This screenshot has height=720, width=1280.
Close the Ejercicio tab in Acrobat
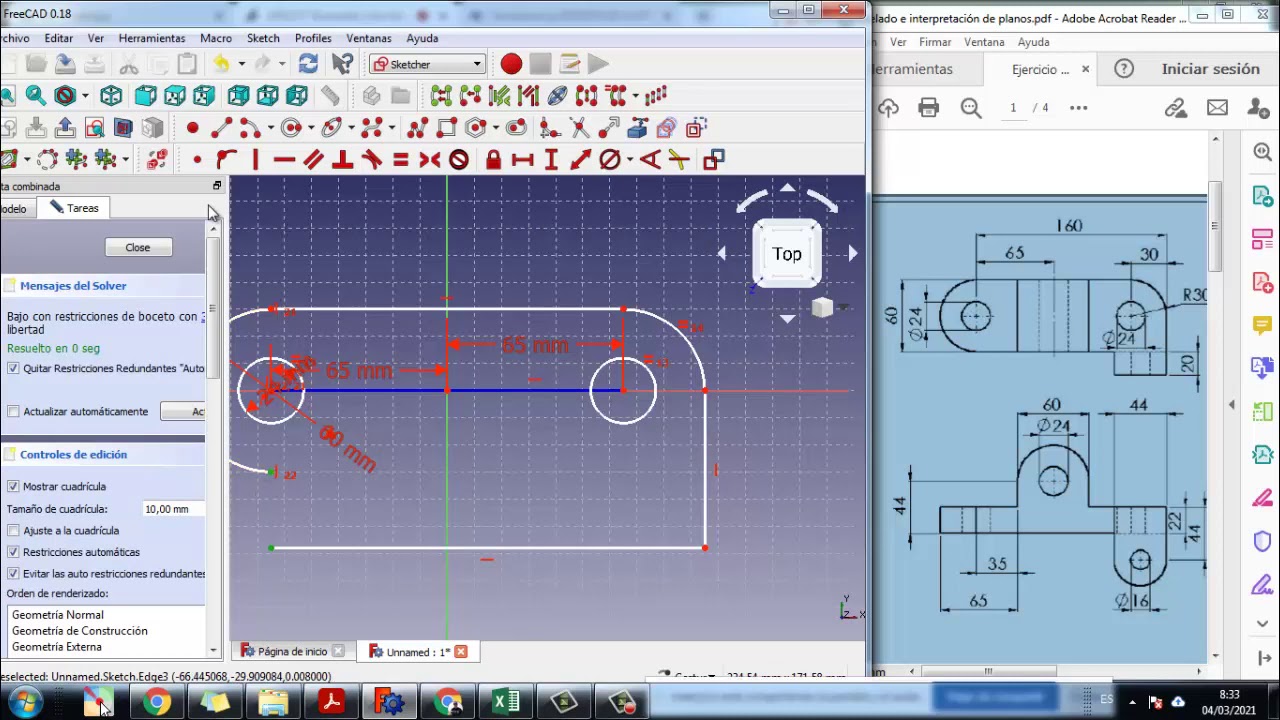click(1085, 69)
